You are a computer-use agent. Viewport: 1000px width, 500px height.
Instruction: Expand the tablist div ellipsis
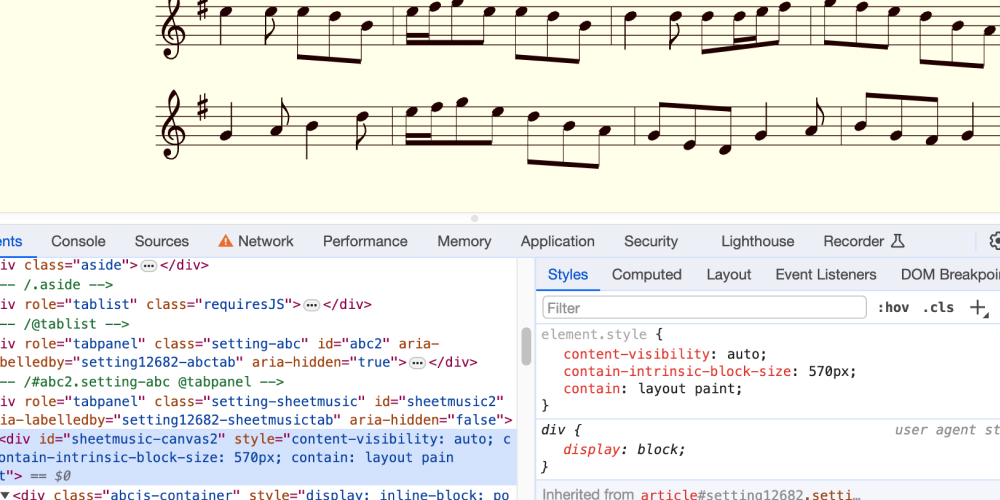tap(311, 305)
